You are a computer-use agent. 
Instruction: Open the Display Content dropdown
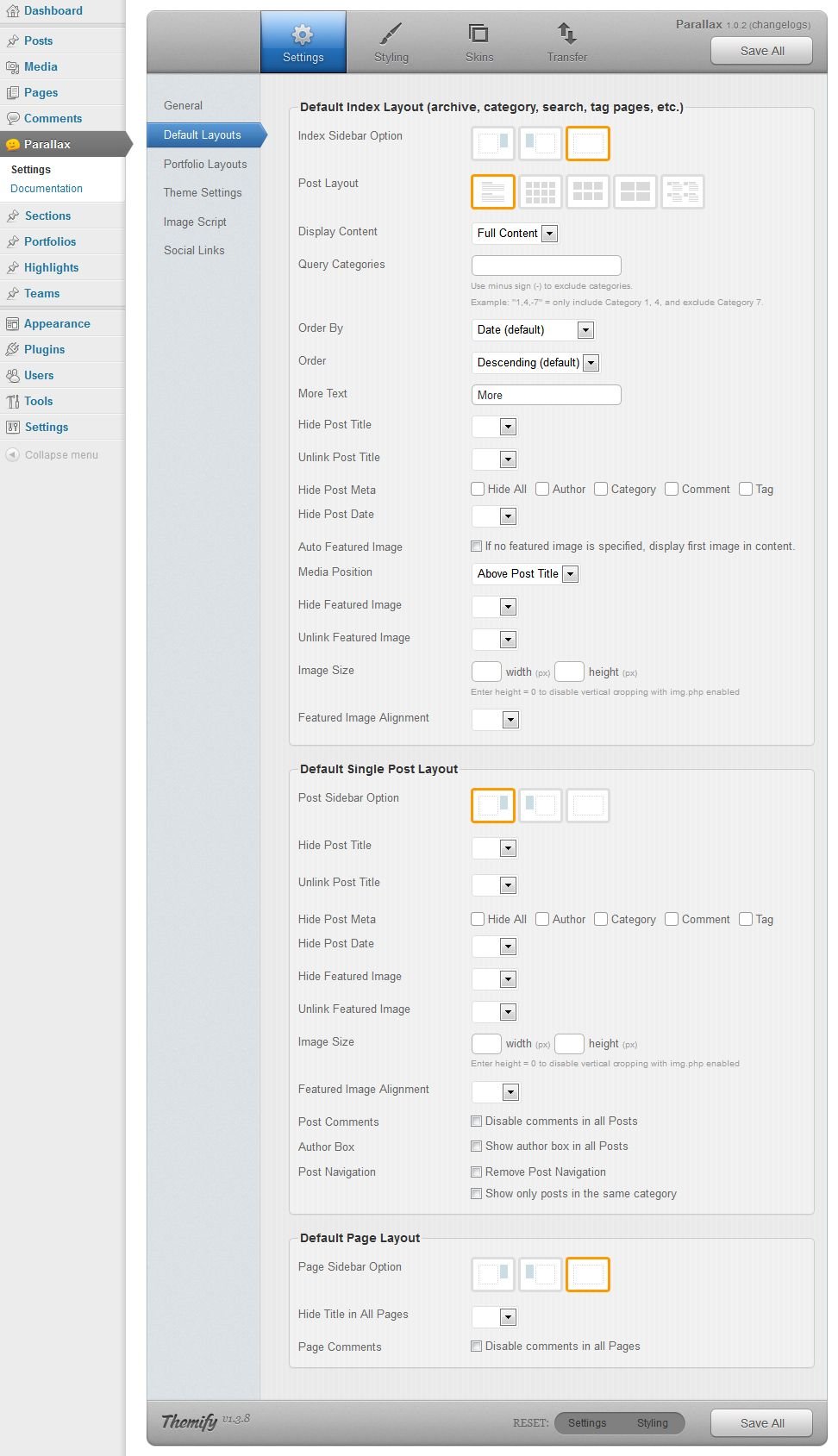click(x=516, y=233)
